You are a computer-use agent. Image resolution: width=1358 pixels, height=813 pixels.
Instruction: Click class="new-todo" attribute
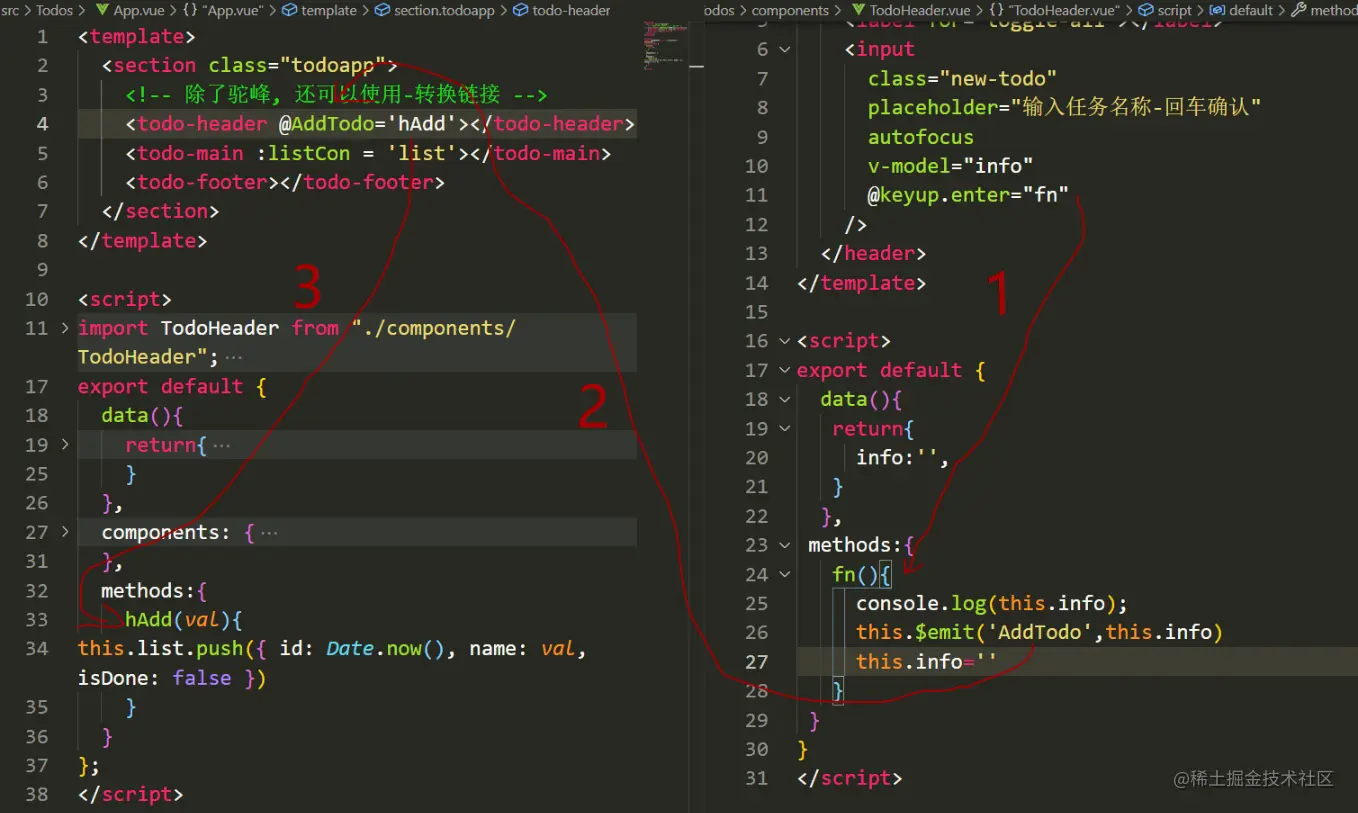pos(962,78)
